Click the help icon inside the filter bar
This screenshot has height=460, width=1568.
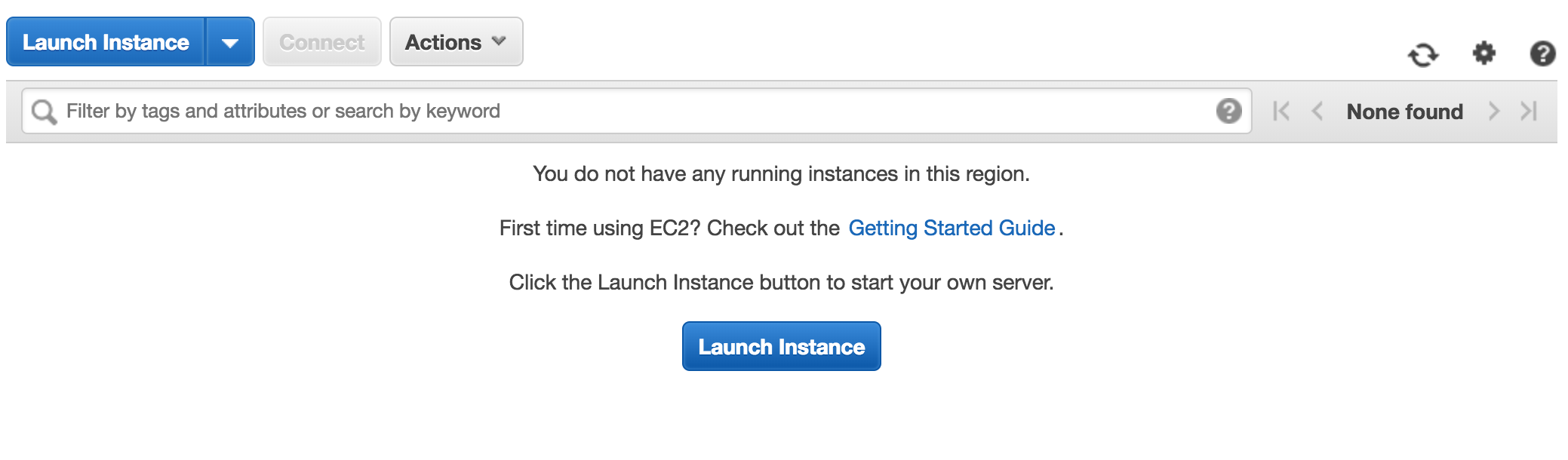1230,110
